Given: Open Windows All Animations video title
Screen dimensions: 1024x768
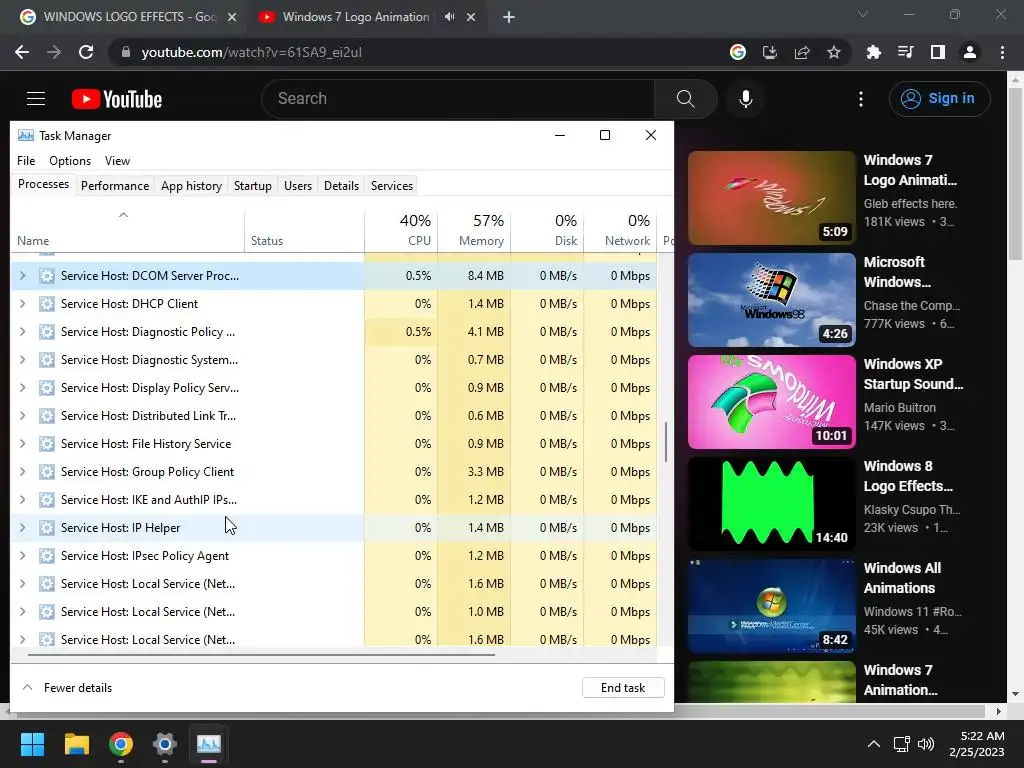Looking at the screenshot, I should pos(902,578).
